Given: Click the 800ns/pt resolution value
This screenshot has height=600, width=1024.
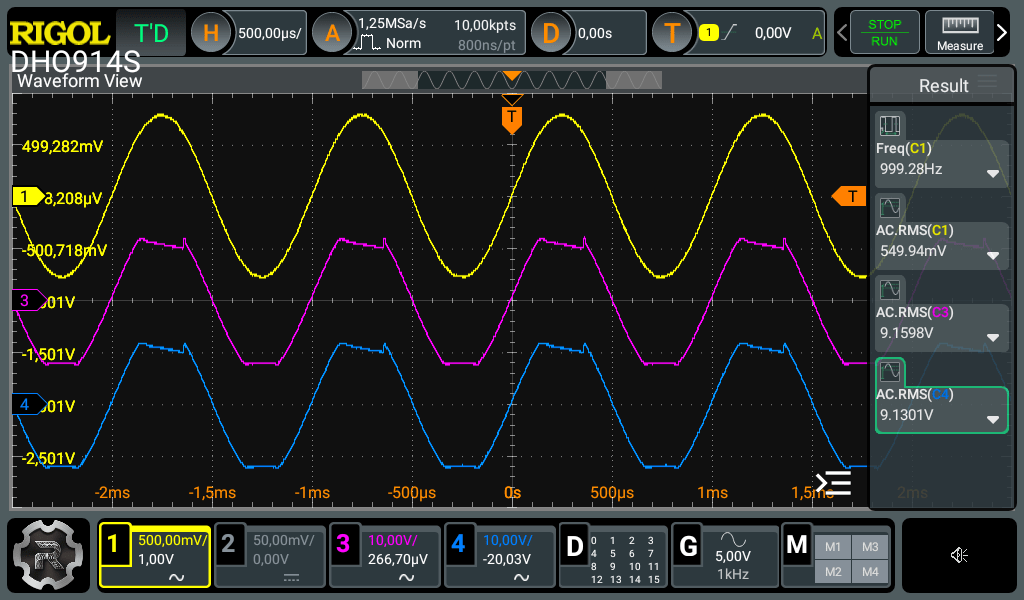Looking at the screenshot, I should (487, 45).
